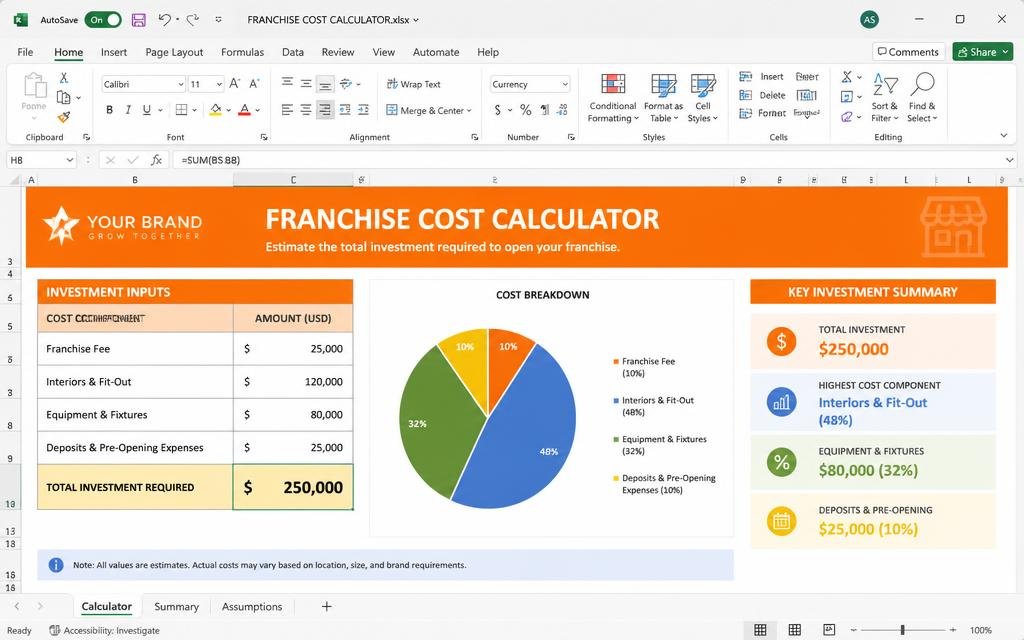This screenshot has height=640, width=1024.
Task: Click Insert in the Cells group
Action: click(x=761, y=76)
